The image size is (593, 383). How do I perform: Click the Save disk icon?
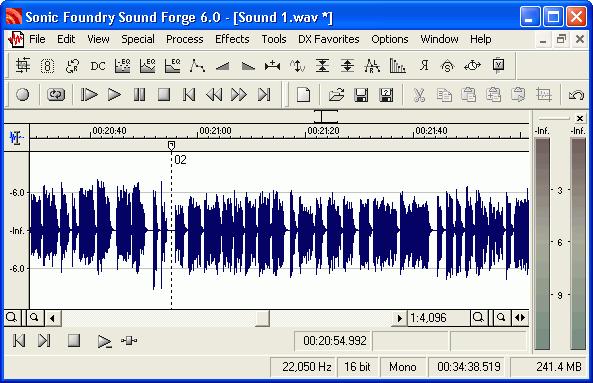point(361,95)
